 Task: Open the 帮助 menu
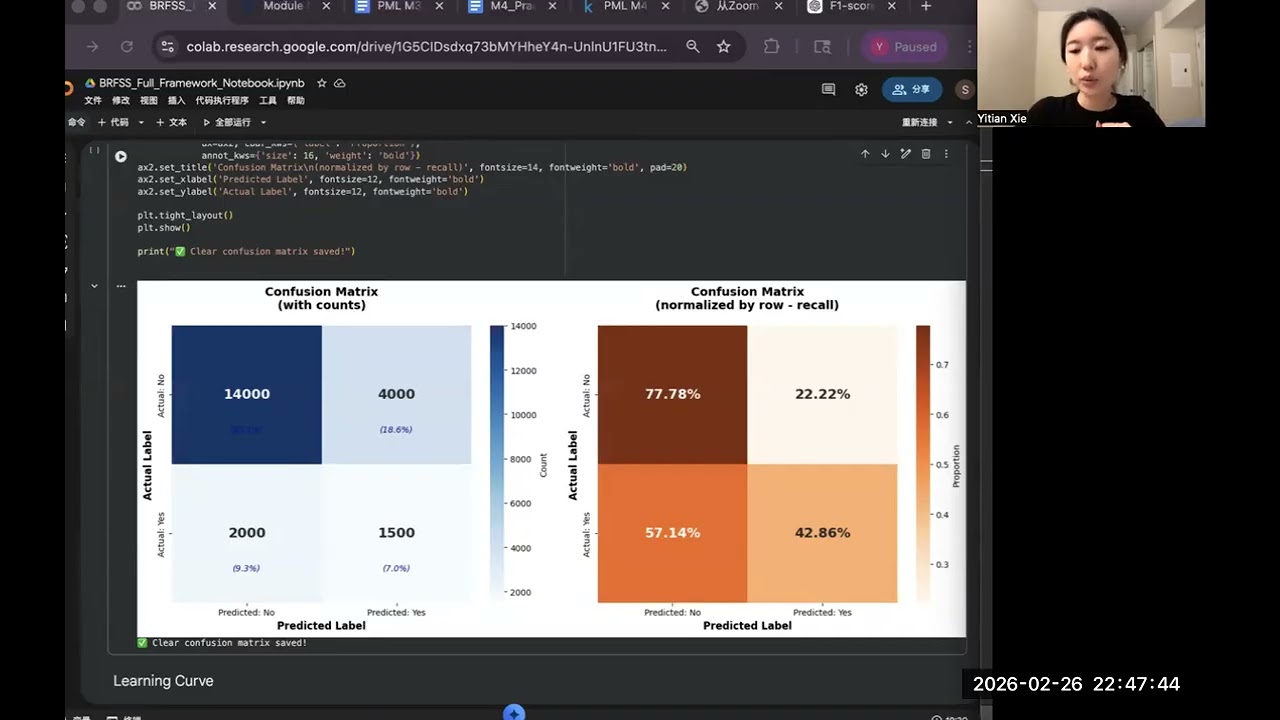coord(296,101)
